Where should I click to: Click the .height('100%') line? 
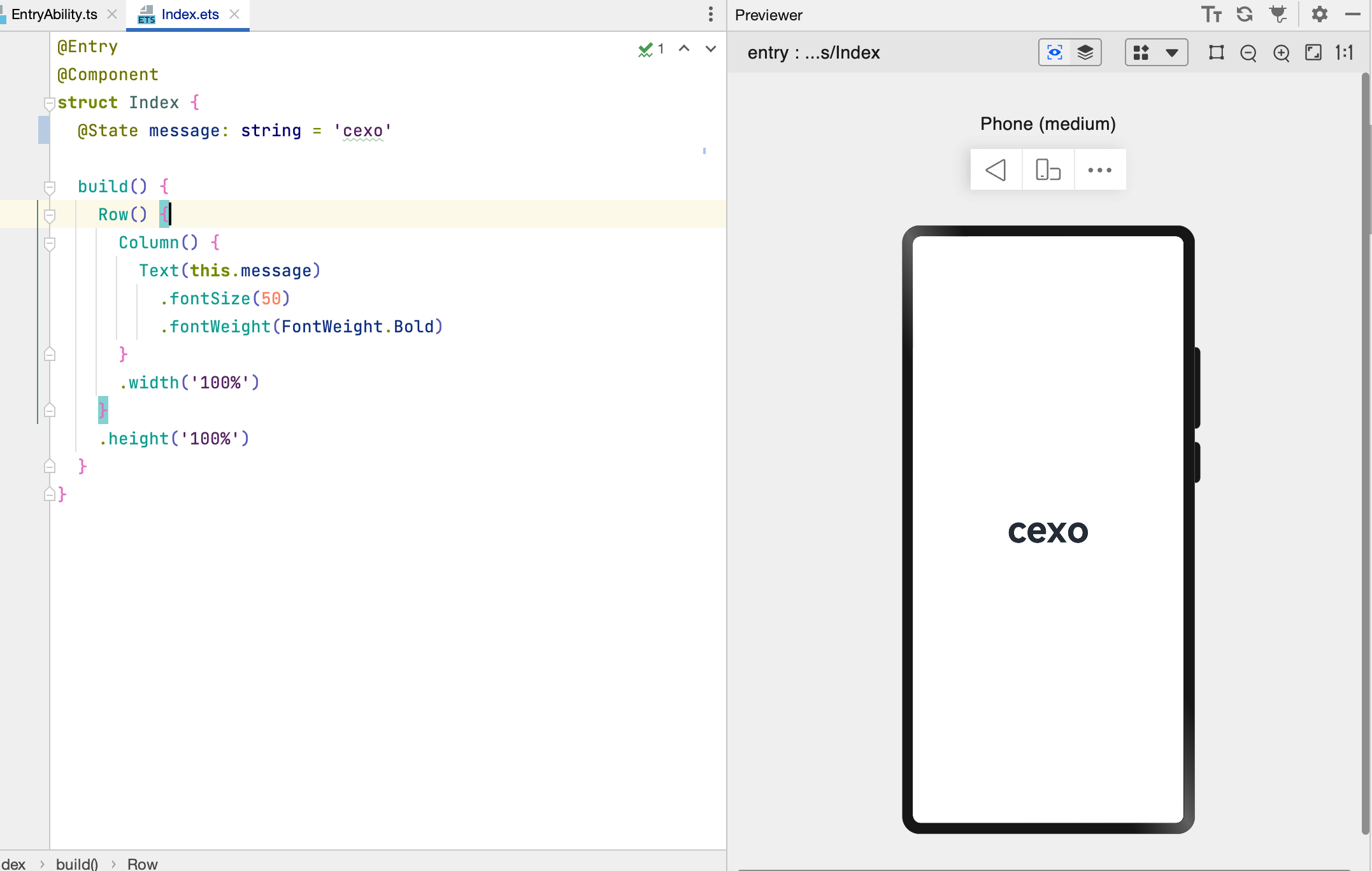point(174,439)
